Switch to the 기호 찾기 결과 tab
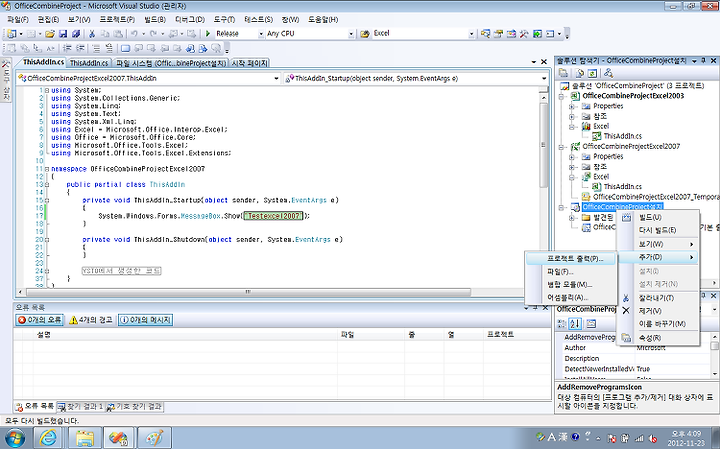The image size is (720, 449). [134, 407]
